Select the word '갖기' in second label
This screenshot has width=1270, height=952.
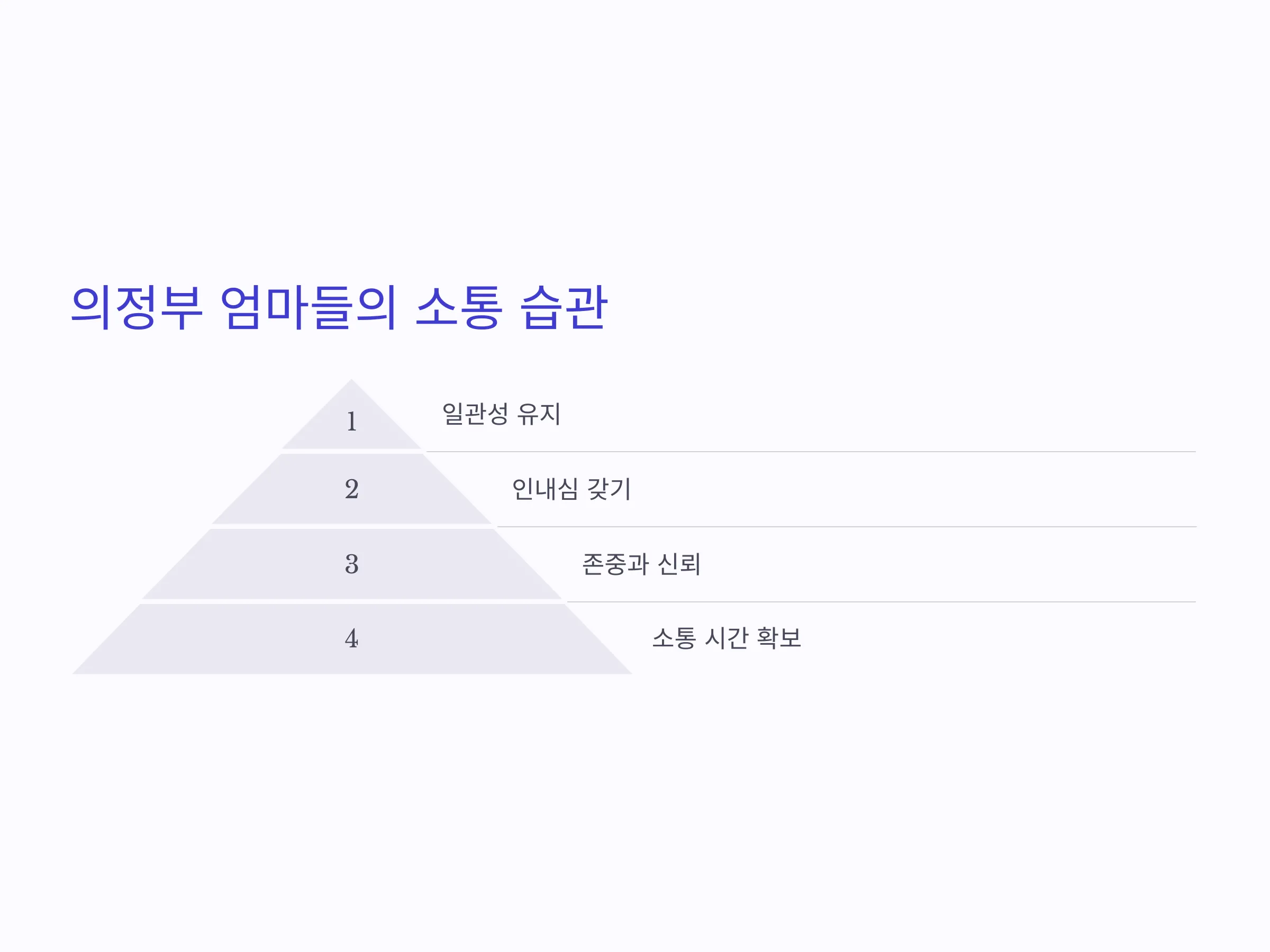coord(609,489)
